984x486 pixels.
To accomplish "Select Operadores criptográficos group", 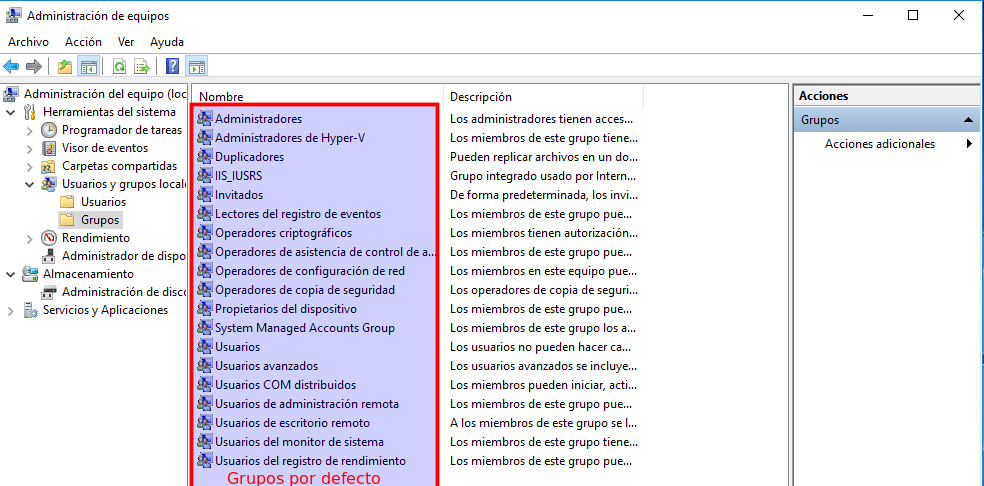I will click(284, 233).
